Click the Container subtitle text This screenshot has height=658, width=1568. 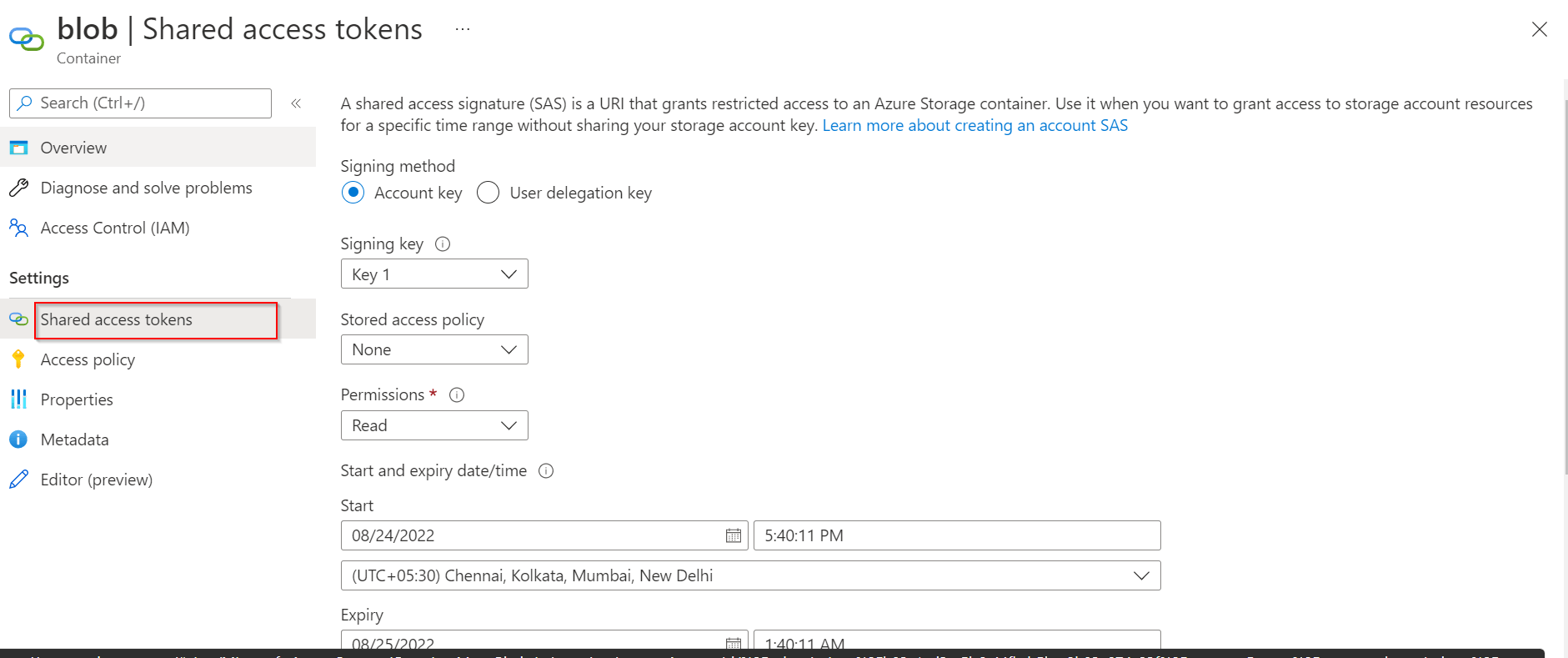click(x=88, y=58)
